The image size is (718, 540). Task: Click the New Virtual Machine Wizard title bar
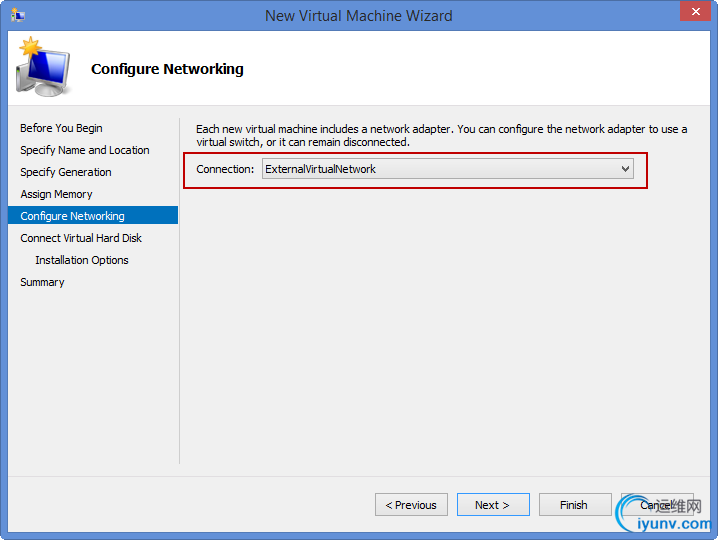coord(358,15)
